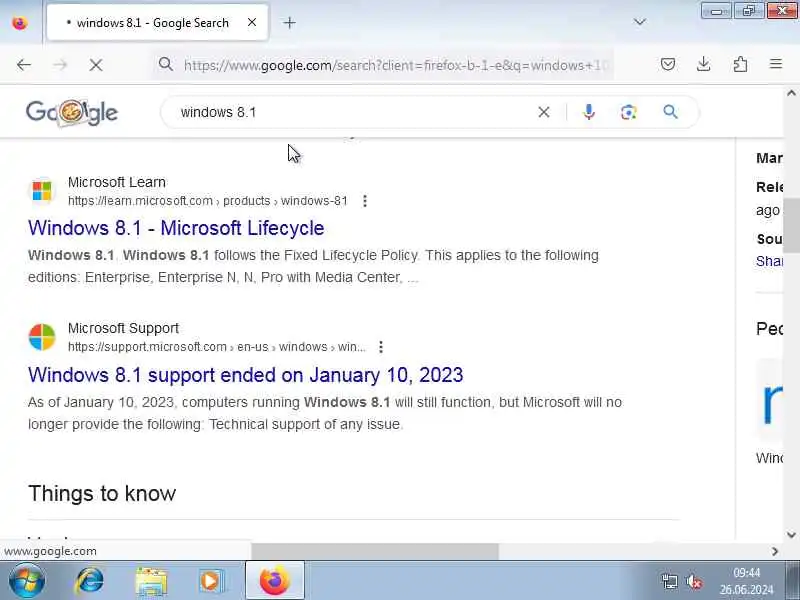Go back using the back arrow
Viewport: 800px width, 600px height.
pyautogui.click(x=24, y=65)
